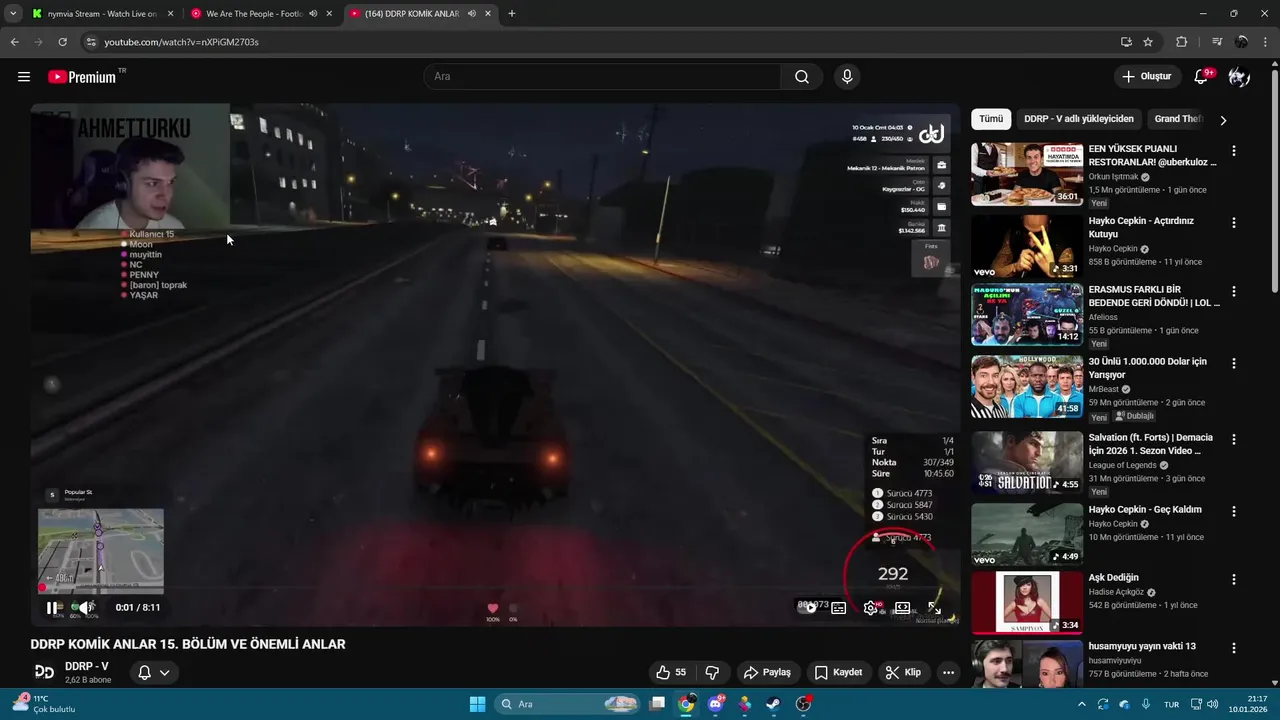
Task: Open the tab search dropdown arrow
Action: click(12, 14)
